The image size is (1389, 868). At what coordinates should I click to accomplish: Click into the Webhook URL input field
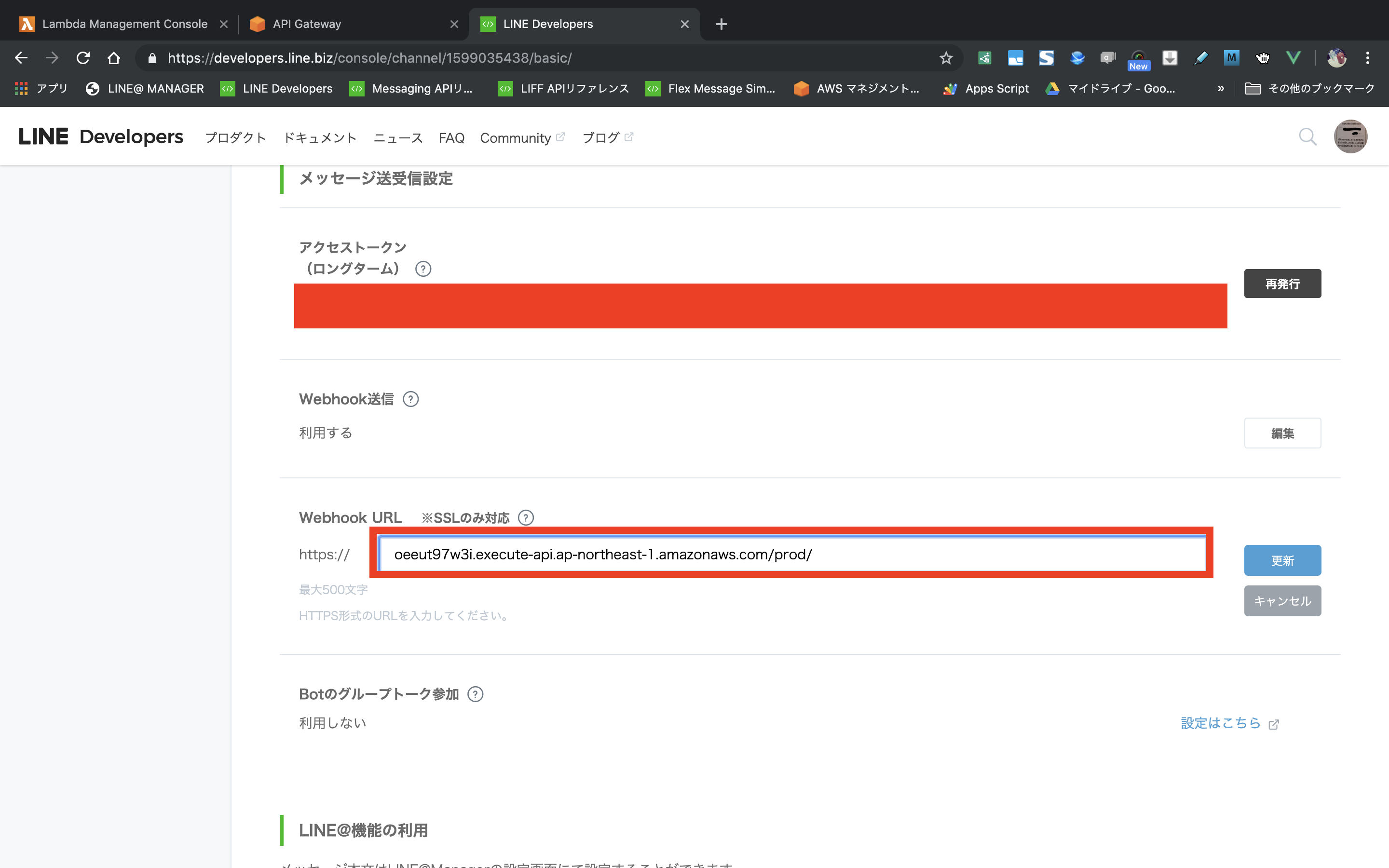792,554
